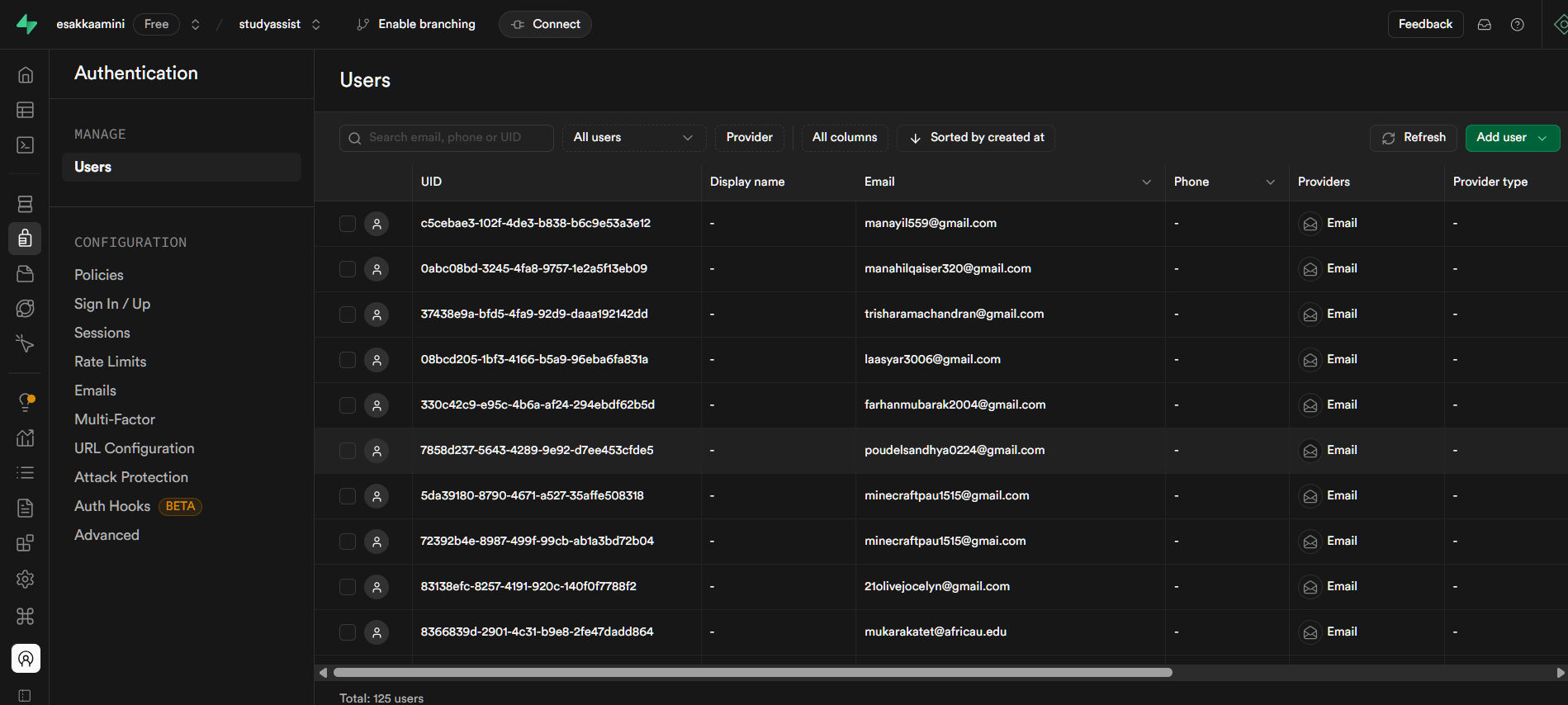Open the SQL Editor icon

click(x=26, y=144)
